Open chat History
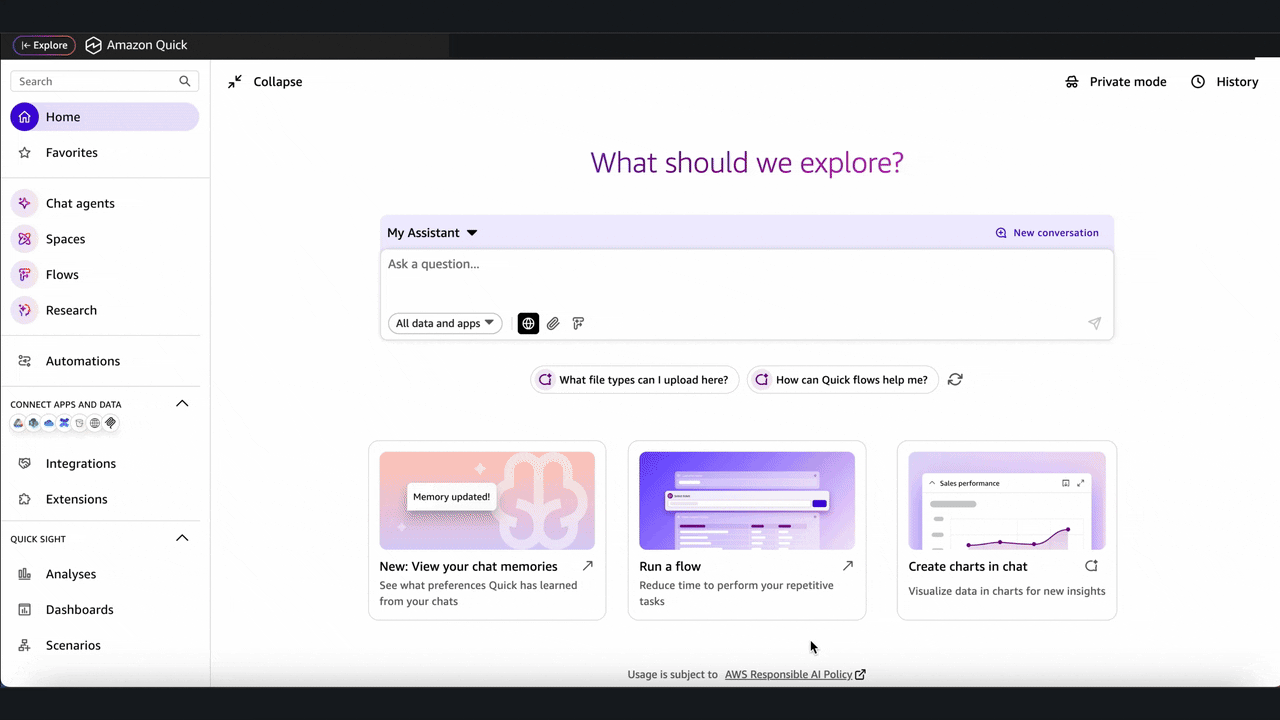 (x=1225, y=82)
